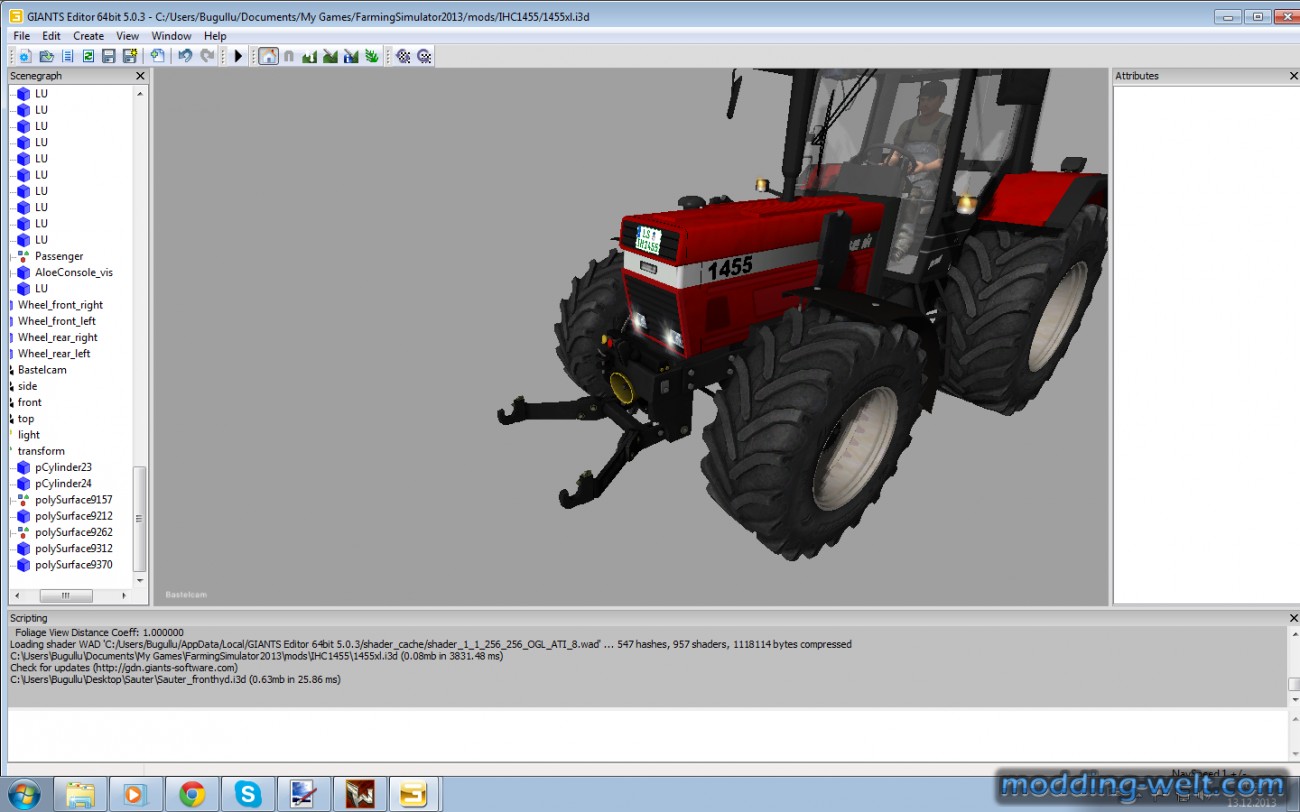This screenshot has width=1300, height=812.
Task: Start the scene with the Play arrow
Action: click(238, 56)
